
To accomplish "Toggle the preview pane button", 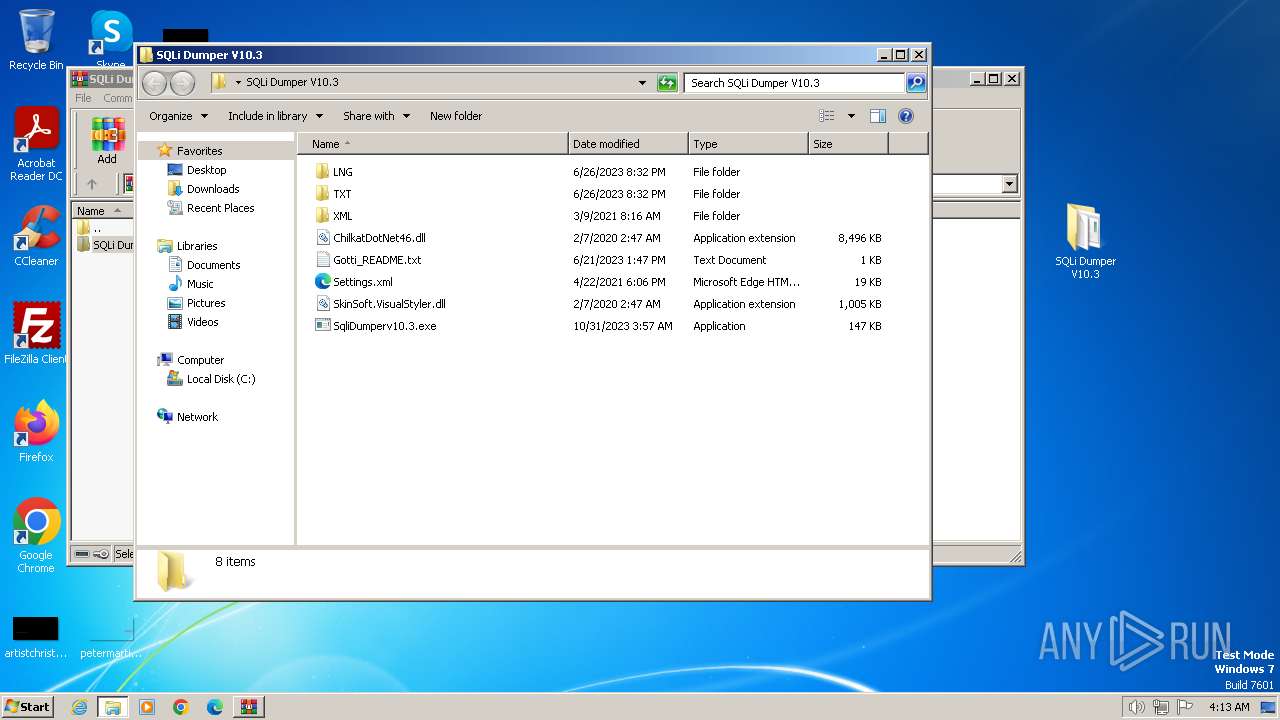I will (x=877, y=116).
